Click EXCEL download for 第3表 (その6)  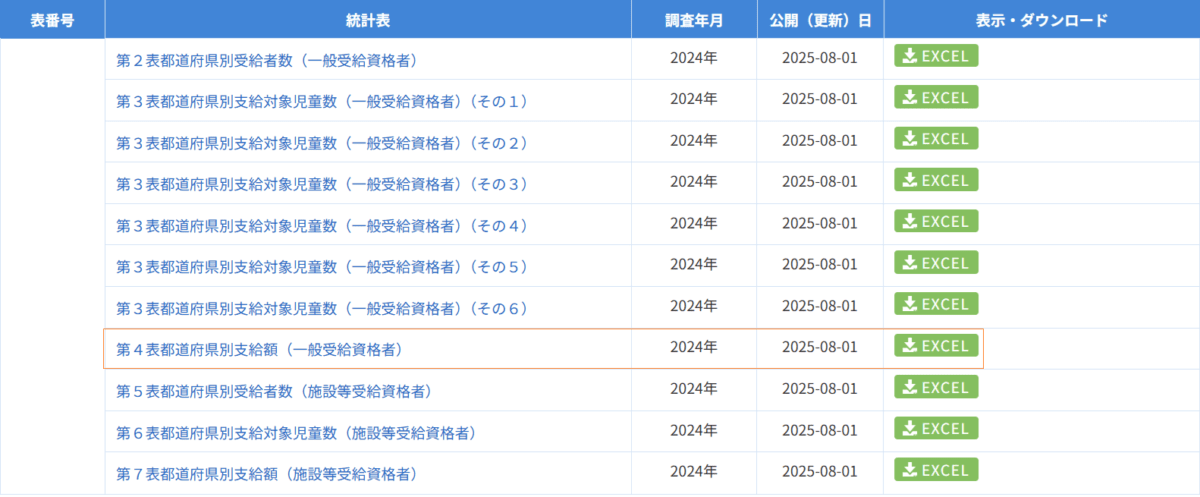935,305
